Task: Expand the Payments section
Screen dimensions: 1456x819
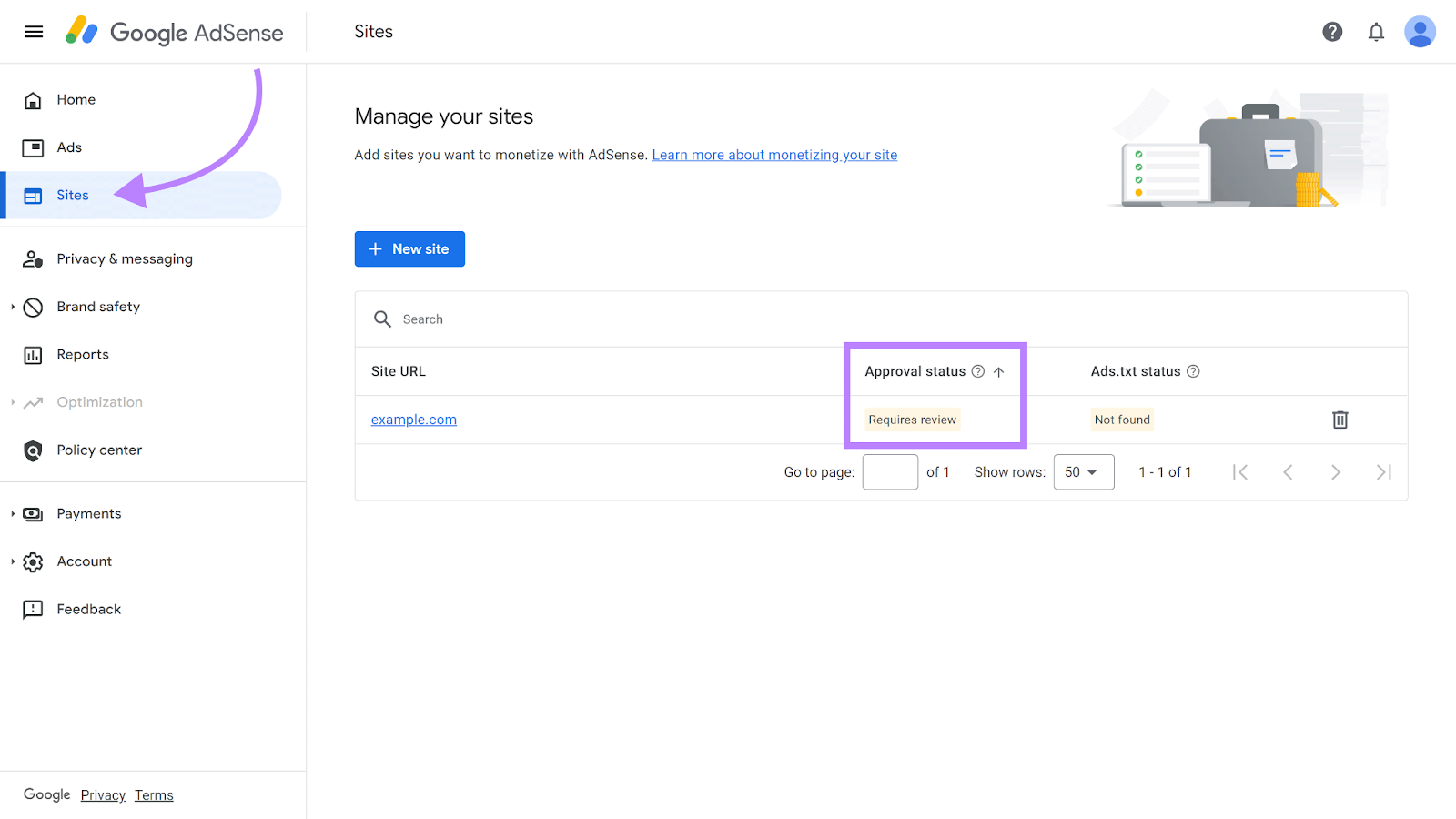Action: (x=89, y=513)
